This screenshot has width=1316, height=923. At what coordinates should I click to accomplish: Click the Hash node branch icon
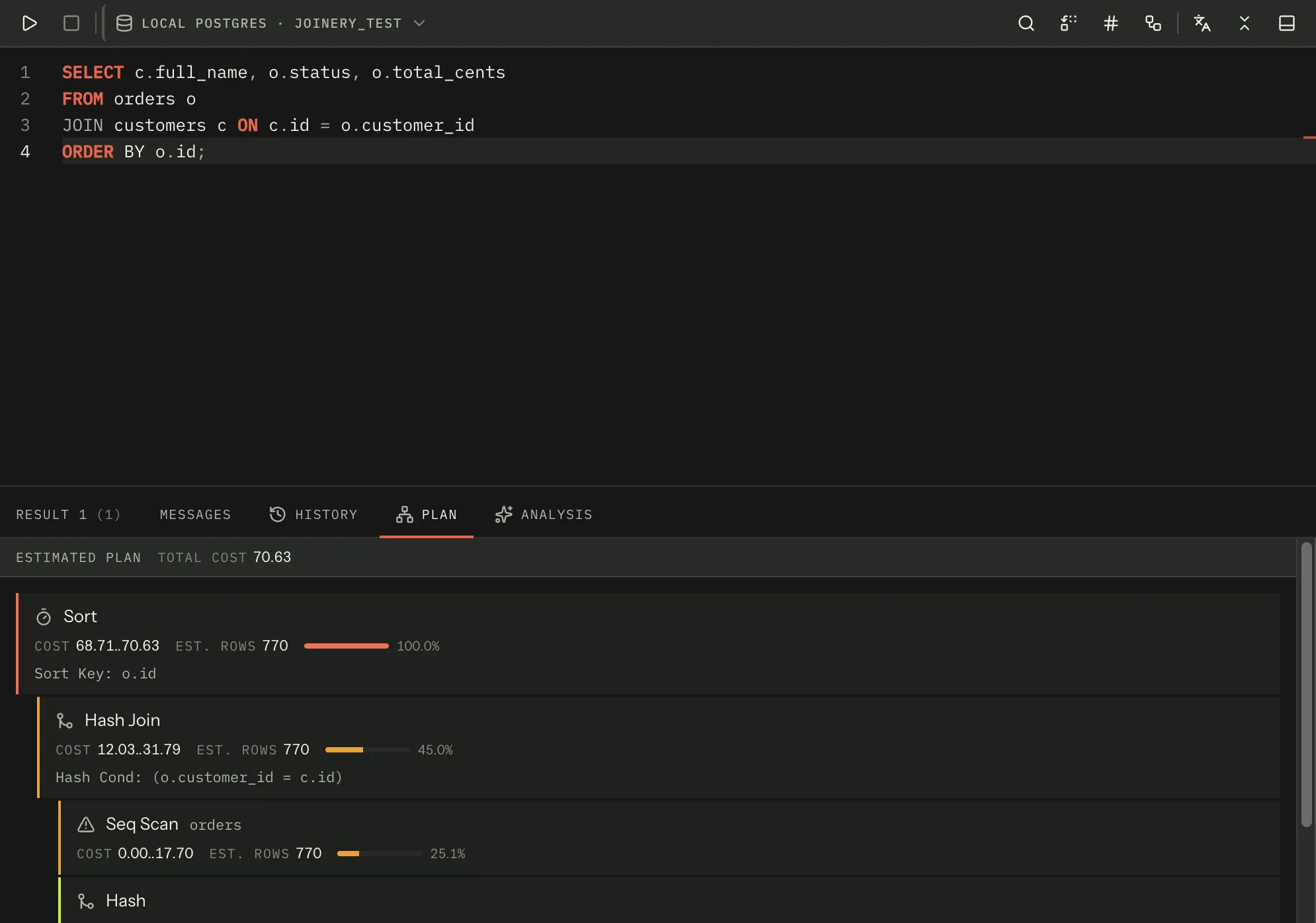tap(86, 901)
